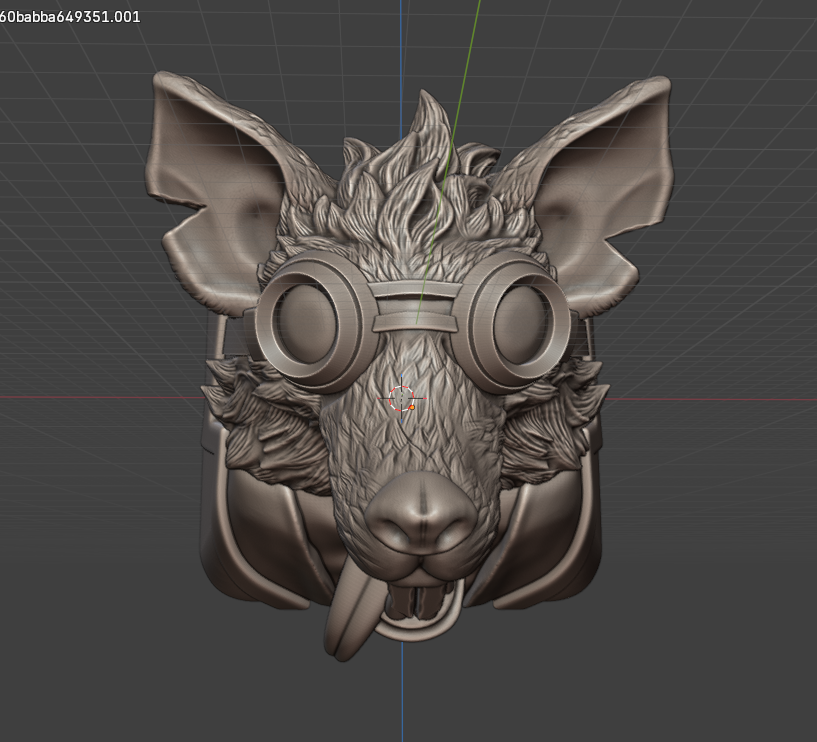Click the 3D cursor at the viewport center

401,399
